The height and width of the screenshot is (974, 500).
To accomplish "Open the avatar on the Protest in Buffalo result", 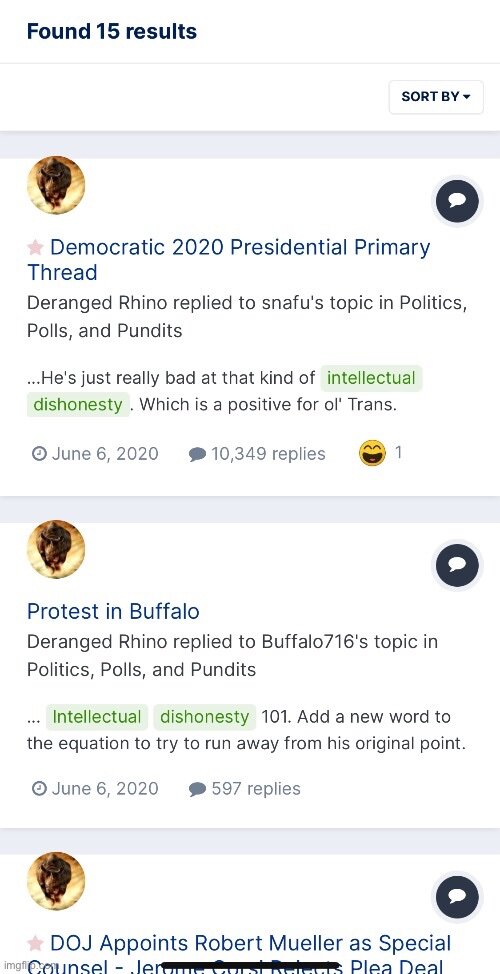I will pos(57,549).
